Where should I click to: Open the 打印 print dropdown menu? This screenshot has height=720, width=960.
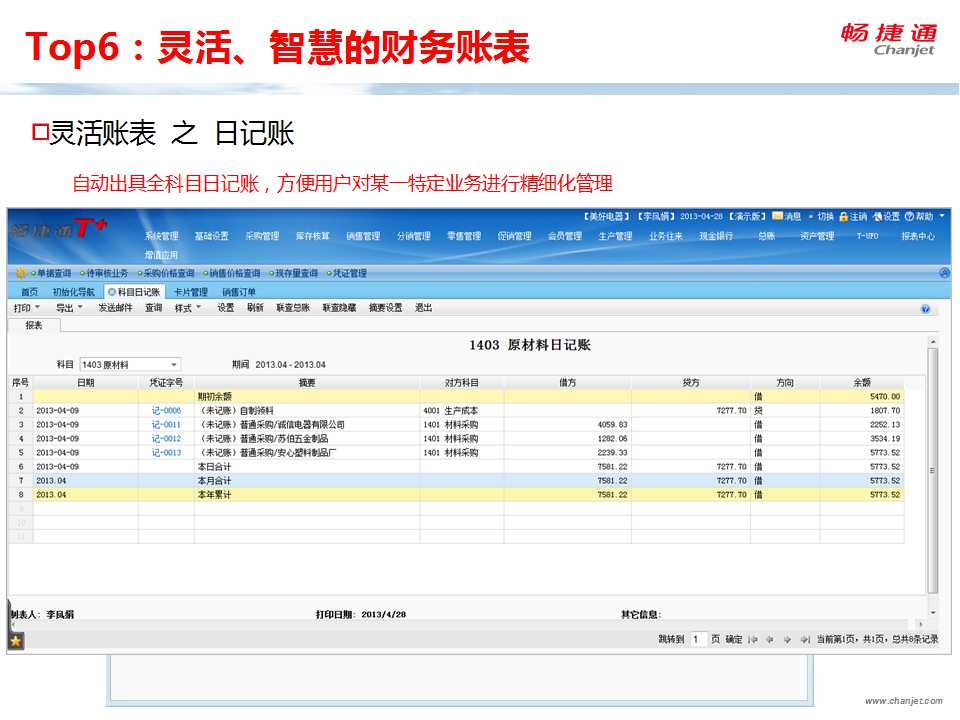click(x=27, y=308)
